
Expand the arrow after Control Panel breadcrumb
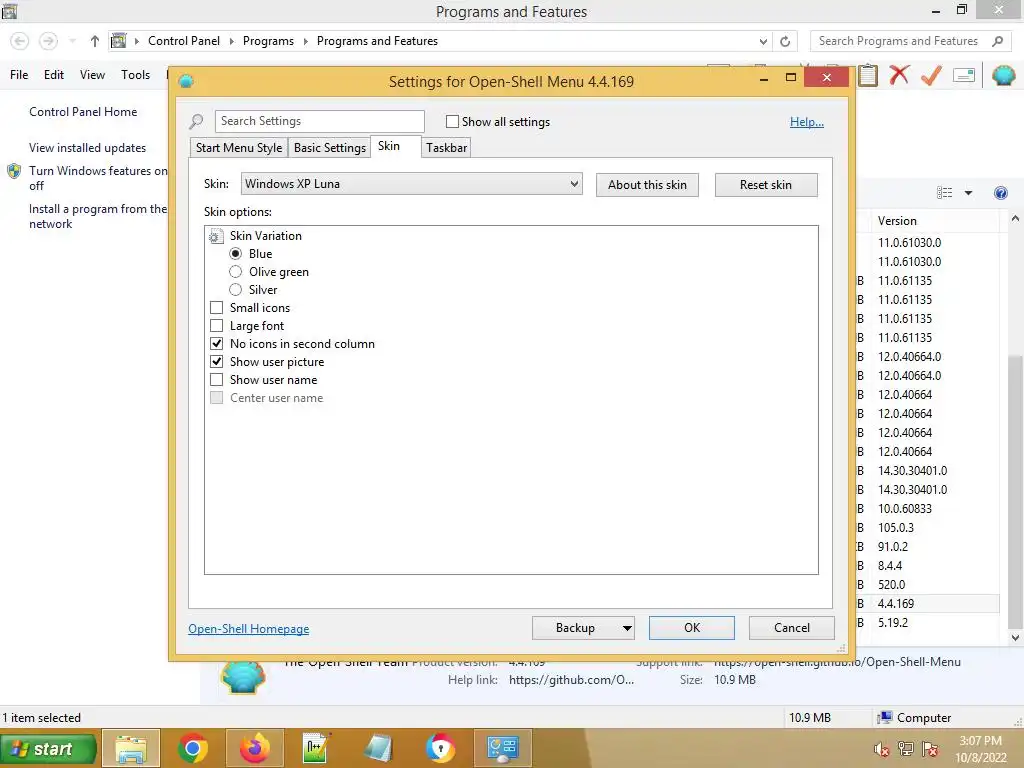point(231,41)
